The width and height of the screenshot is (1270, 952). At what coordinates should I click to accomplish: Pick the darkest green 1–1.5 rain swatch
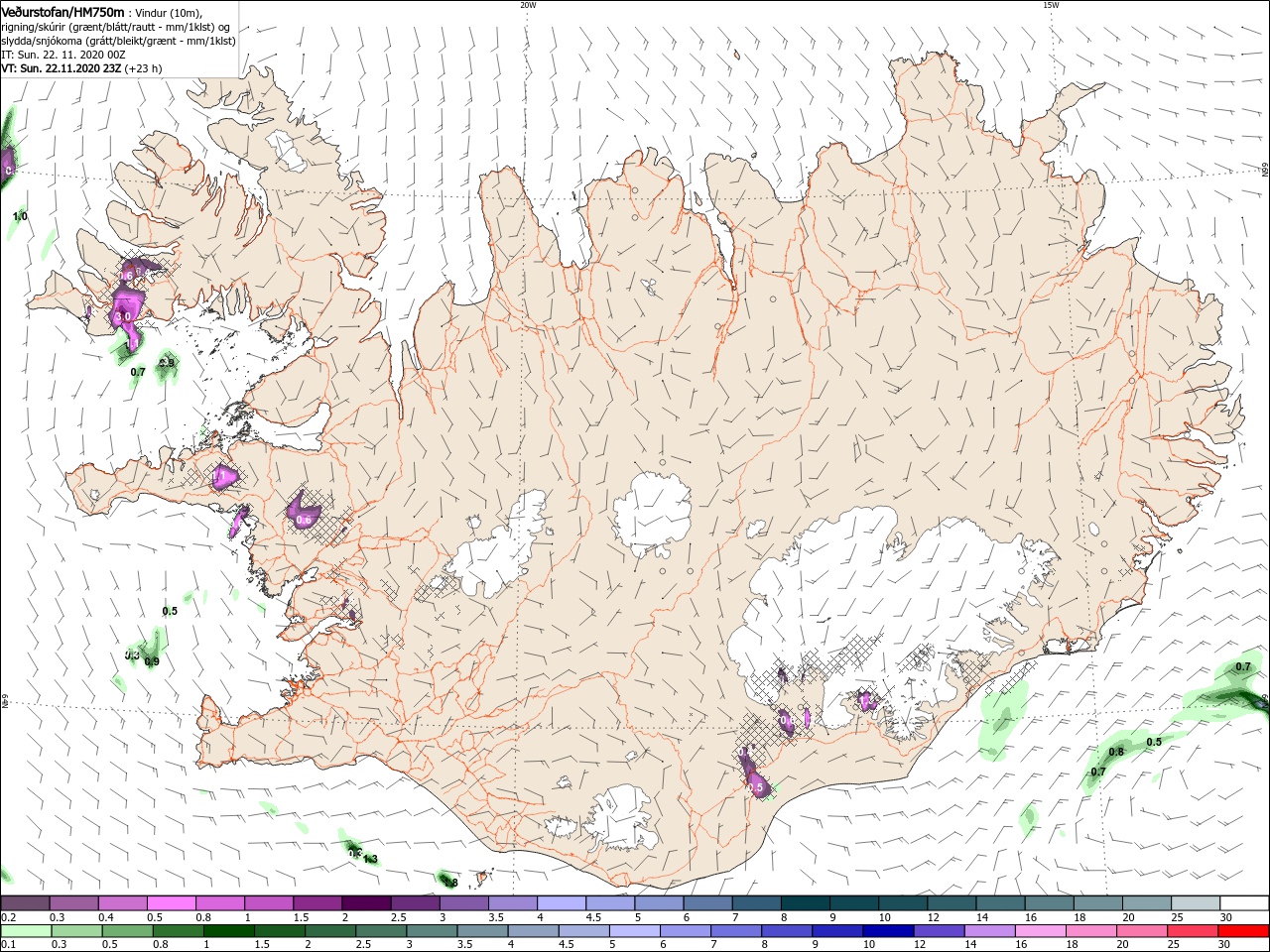click(228, 931)
